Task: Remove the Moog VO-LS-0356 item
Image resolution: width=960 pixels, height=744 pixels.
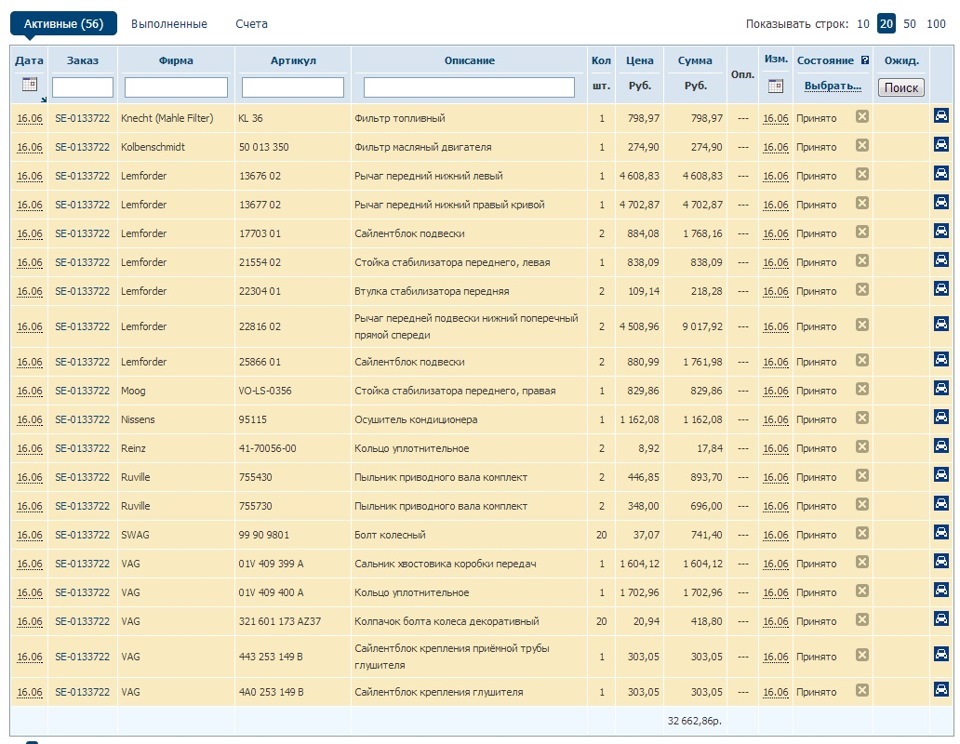Action: (x=862, y=389)
